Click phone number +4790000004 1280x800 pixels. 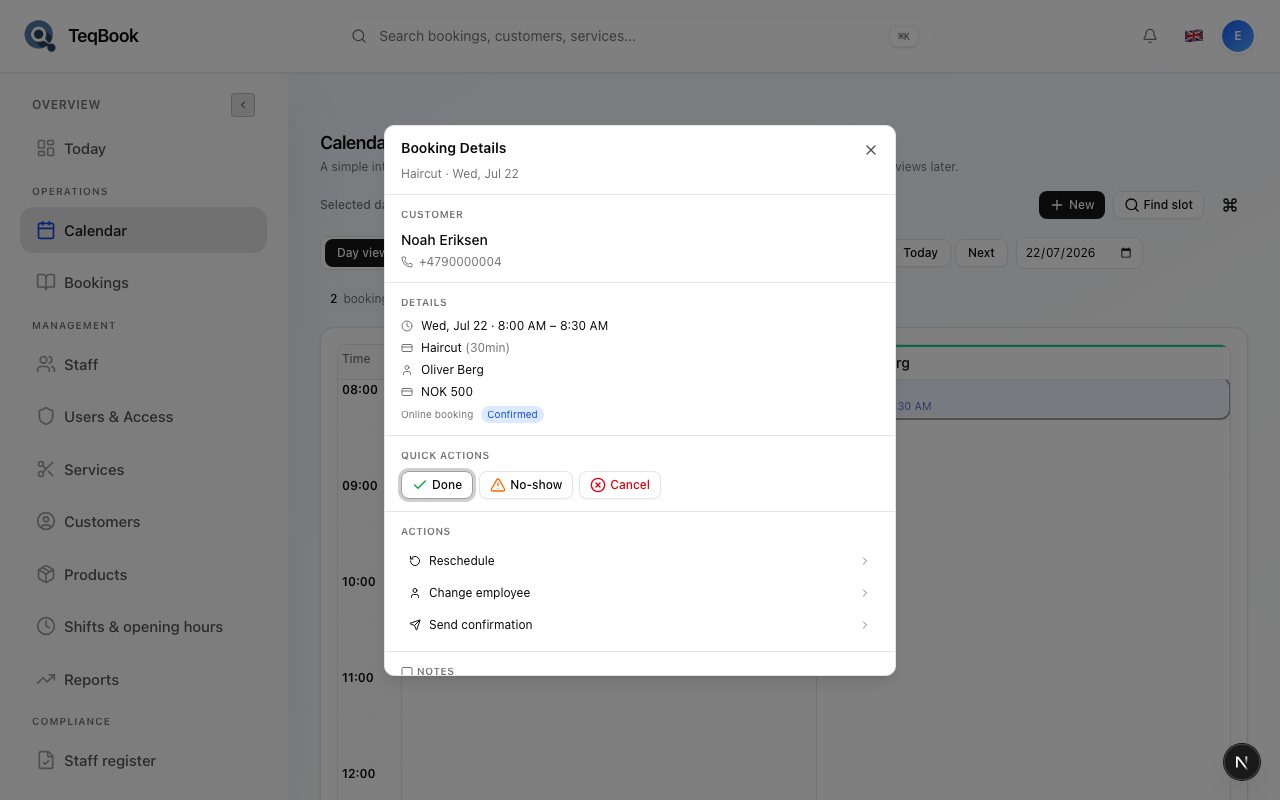click(x=460, y=262)
